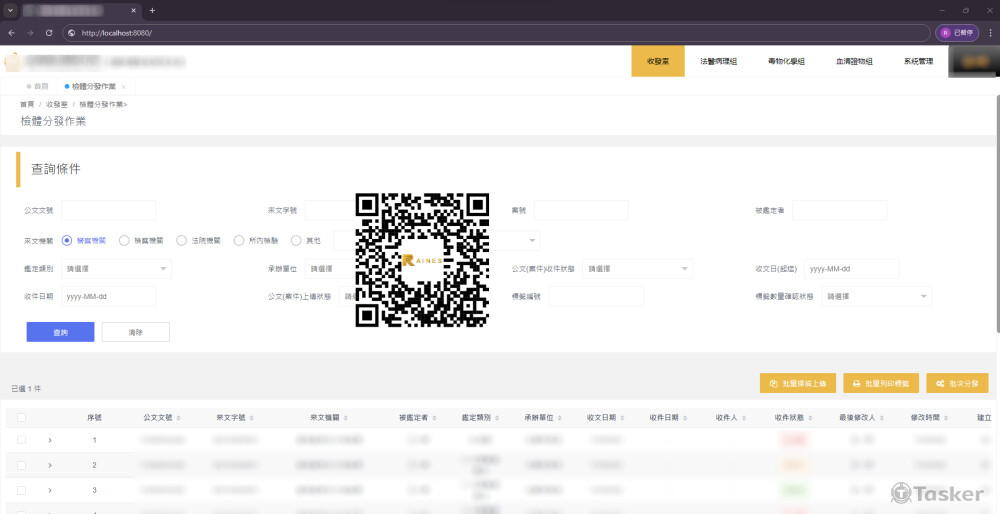Close the 檢體分發作業 page tab

click(x=124, y=87)
